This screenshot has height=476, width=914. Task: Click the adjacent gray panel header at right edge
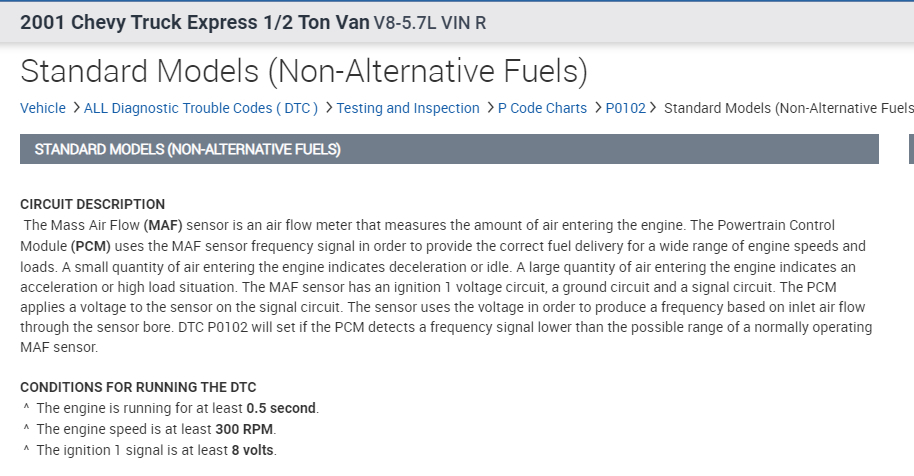[x=910, y=149]
